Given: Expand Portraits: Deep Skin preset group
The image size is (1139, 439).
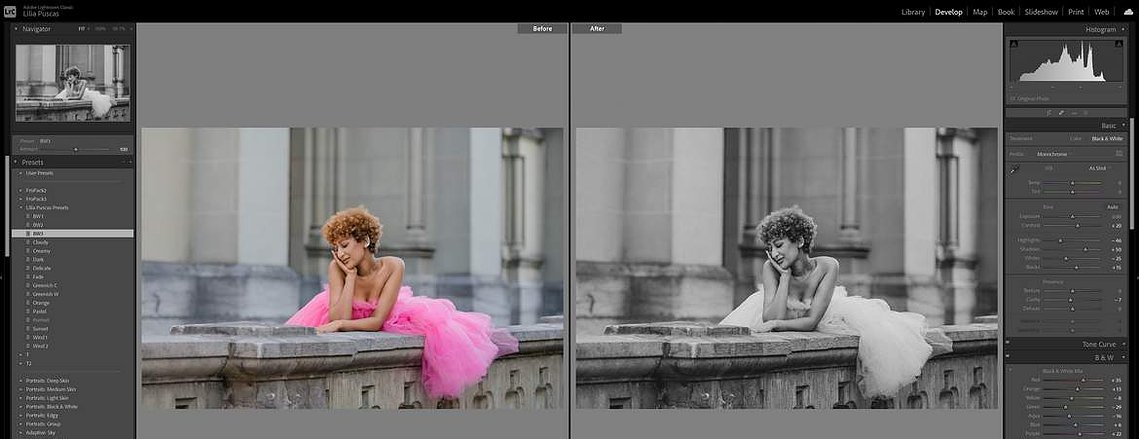Looking at the screenshot, I should click(20, 381).
